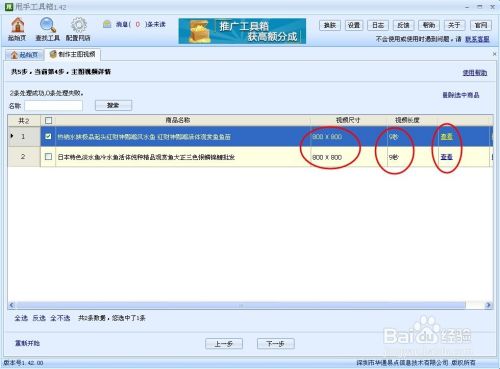Close the current tab with the x
Viewport: 500px width, 369px height.
494,54
